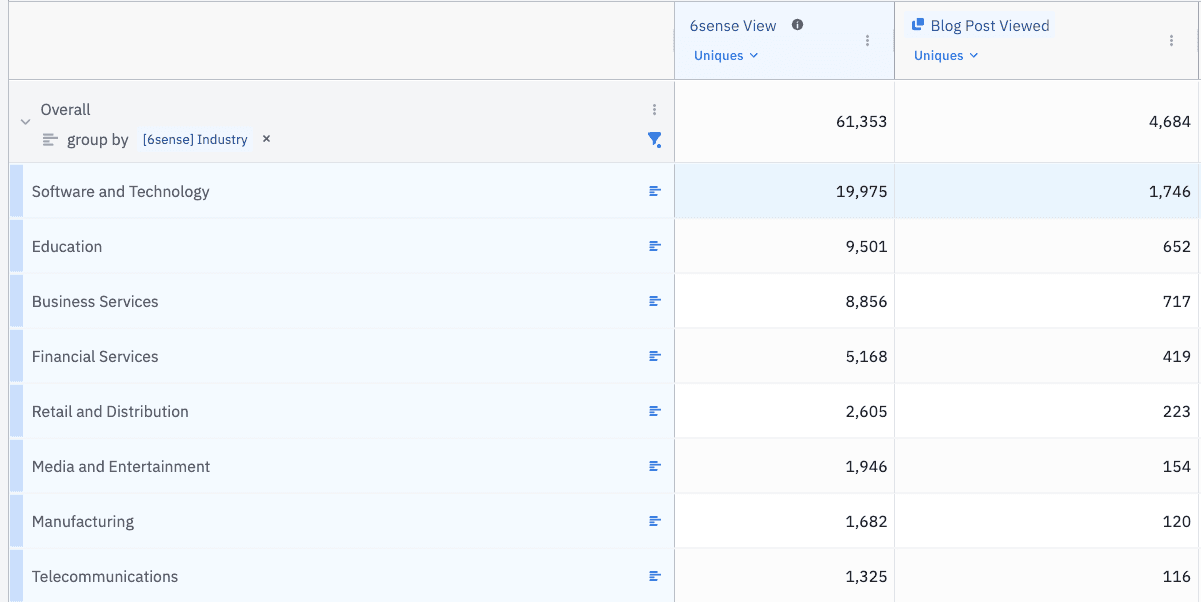Click the blue color bar beside Retail and Distribution
The width and height of the screenshot is (1201, 602).
(x=16, y=411)
